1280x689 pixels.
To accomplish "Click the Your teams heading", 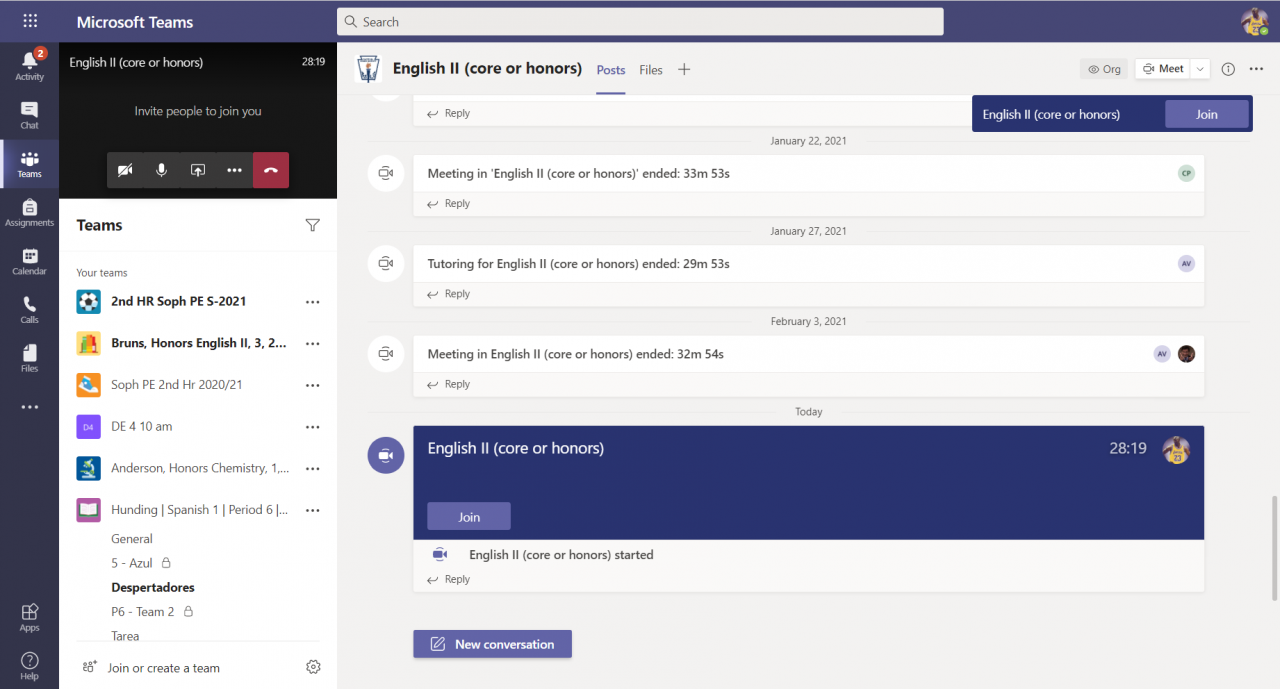I will [x=102, y=273].
